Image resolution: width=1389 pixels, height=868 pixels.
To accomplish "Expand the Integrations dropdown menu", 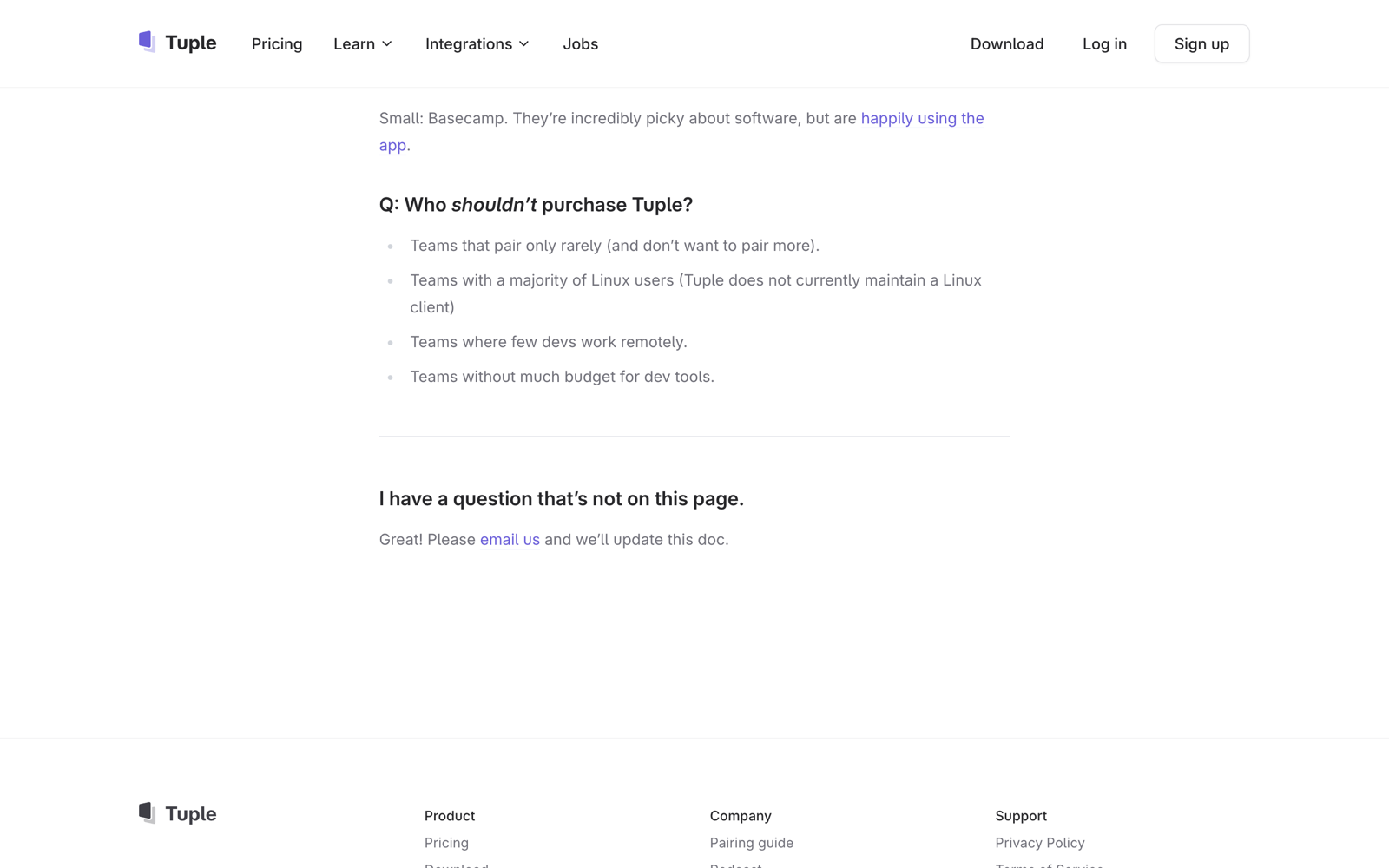I will coord(477,43).
